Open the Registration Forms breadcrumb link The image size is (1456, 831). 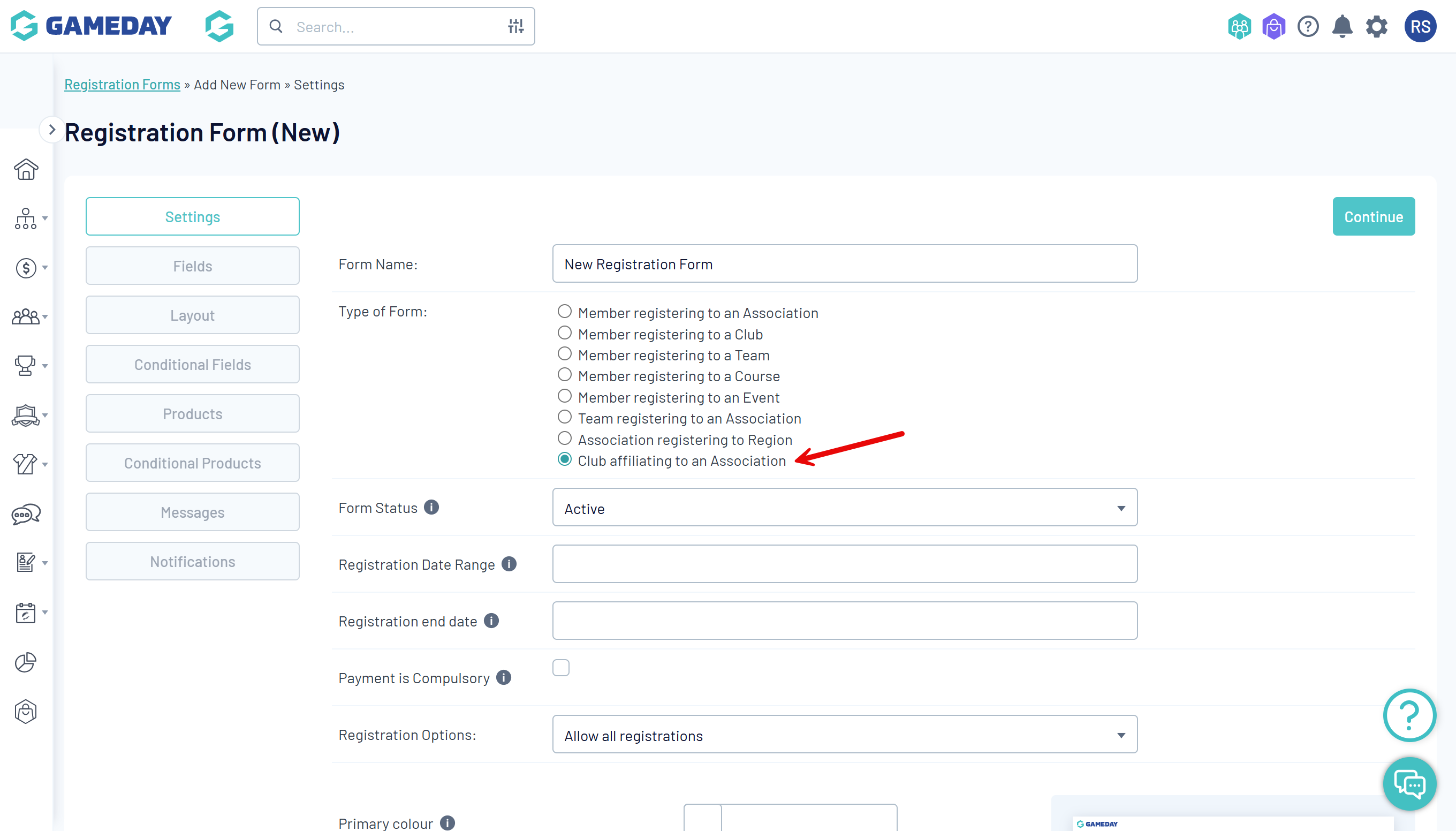(x=122, y=85)
